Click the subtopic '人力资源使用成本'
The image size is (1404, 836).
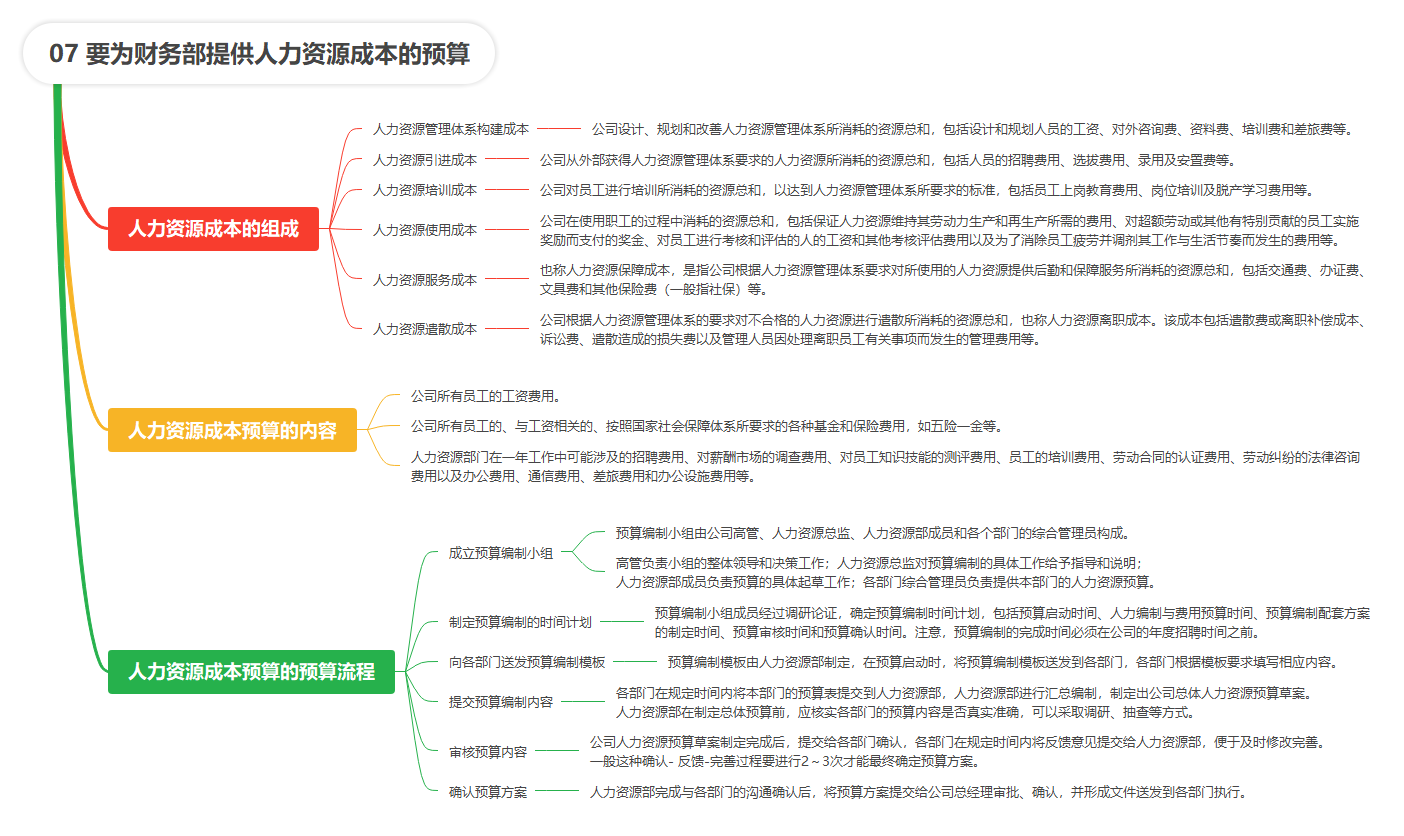424,230
